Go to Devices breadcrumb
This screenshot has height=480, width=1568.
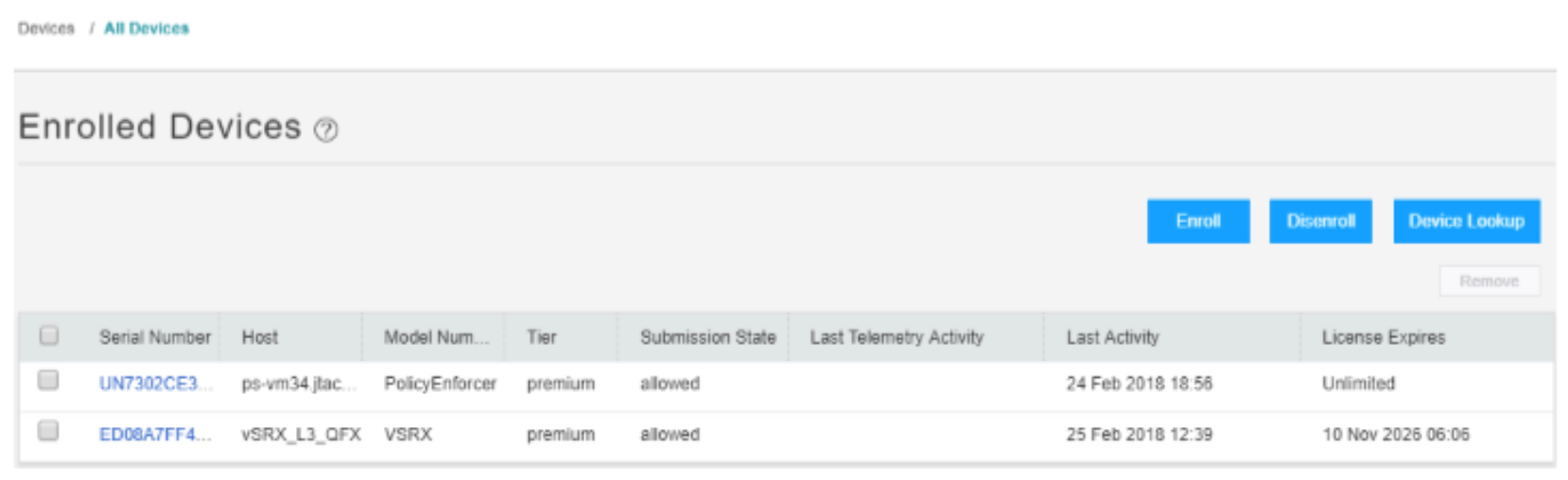point(45,28)
